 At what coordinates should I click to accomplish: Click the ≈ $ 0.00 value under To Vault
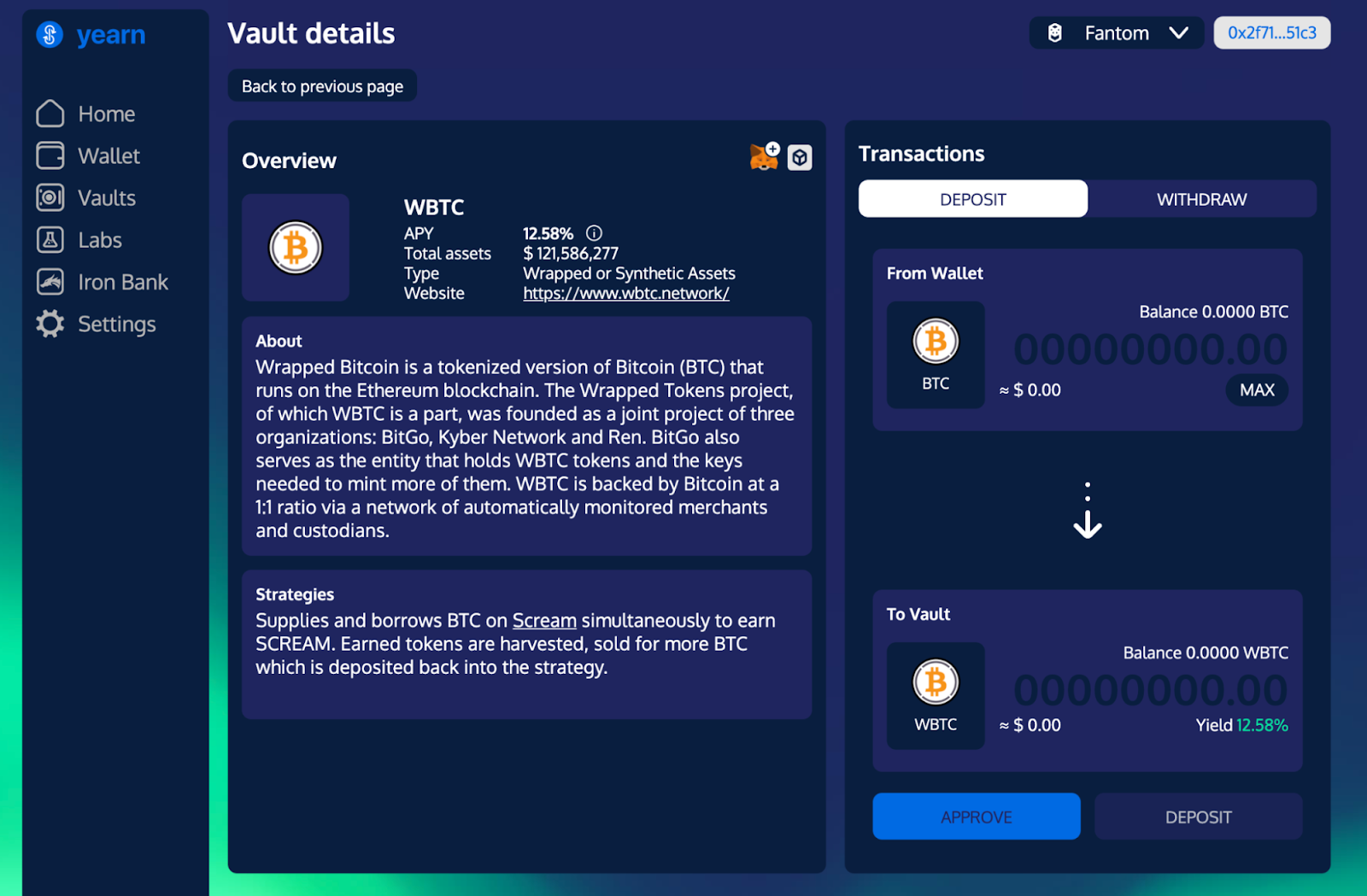tap(1030, 725)
